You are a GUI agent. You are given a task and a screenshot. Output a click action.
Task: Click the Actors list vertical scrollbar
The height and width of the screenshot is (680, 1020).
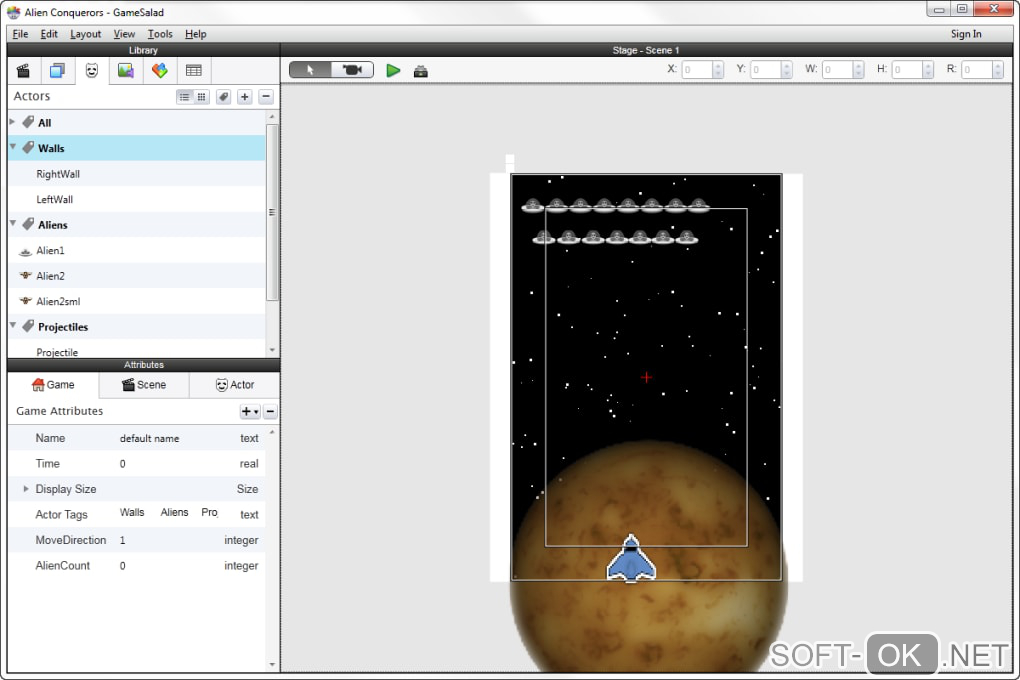click(x=272, y=212)
